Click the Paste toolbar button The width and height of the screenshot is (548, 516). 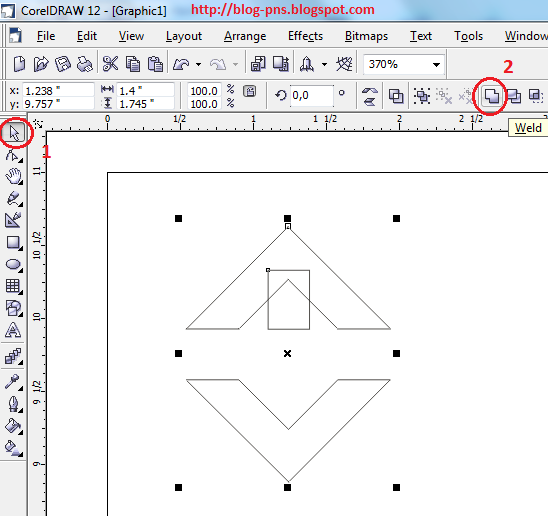pyautogui.click(x=155, y=64)
